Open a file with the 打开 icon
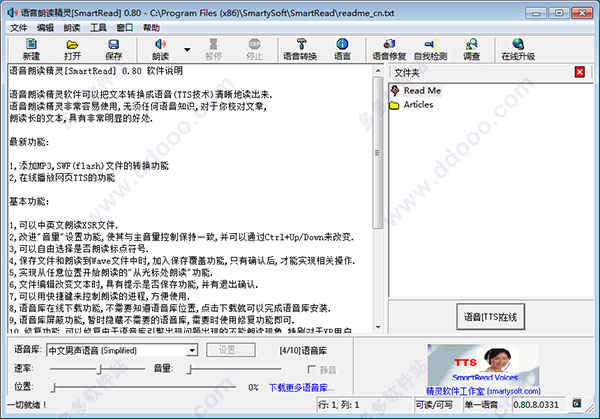Viewport: 600px width, 419px height. (x=72, y=49)
